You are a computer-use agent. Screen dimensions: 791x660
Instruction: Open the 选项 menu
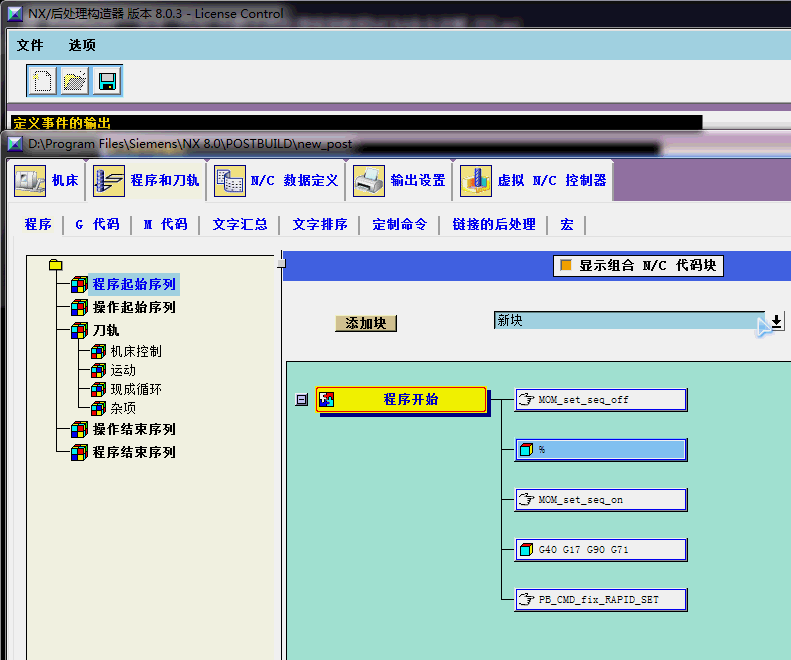[82, 45]
